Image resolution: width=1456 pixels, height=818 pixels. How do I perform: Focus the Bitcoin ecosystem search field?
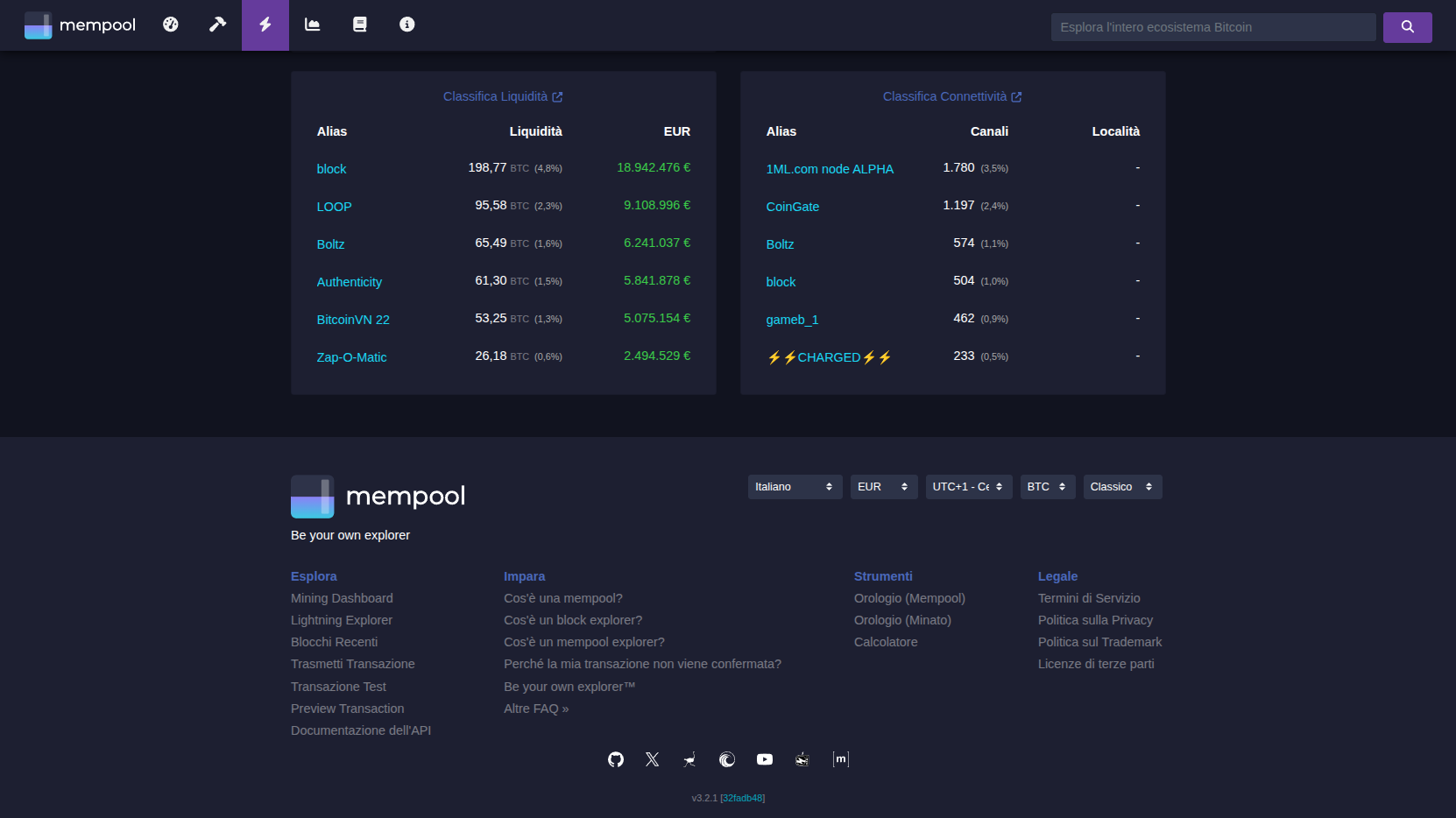(1212, 27)
